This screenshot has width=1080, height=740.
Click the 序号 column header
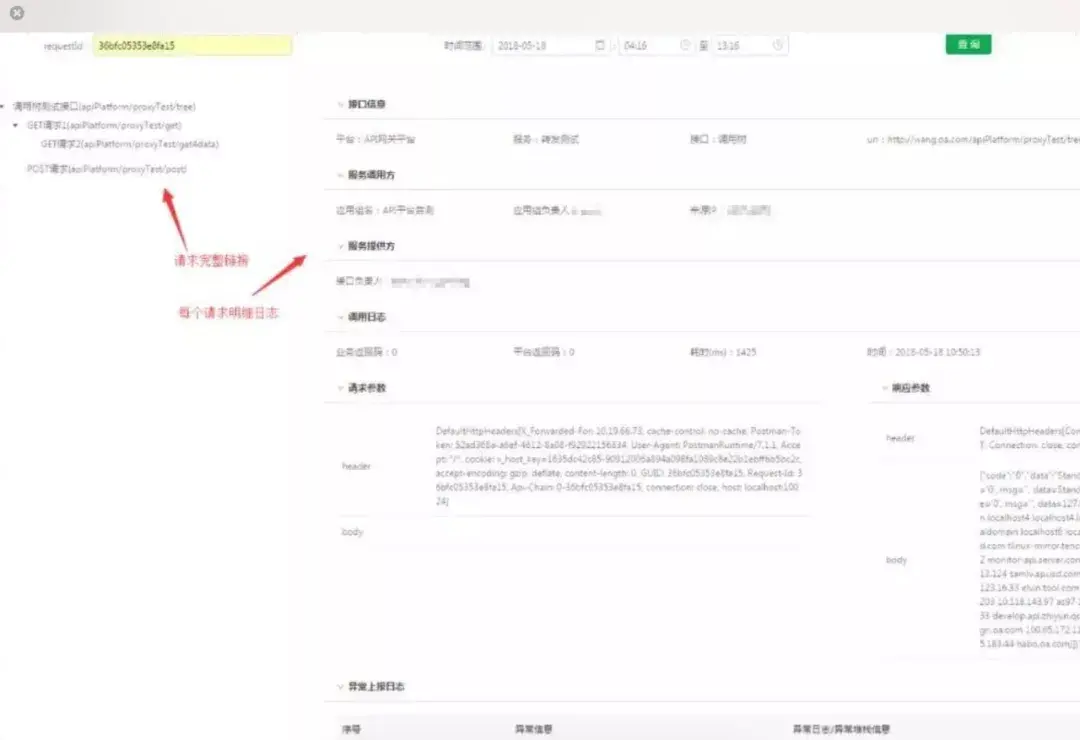pyautogui.click(x=351, y=729)
